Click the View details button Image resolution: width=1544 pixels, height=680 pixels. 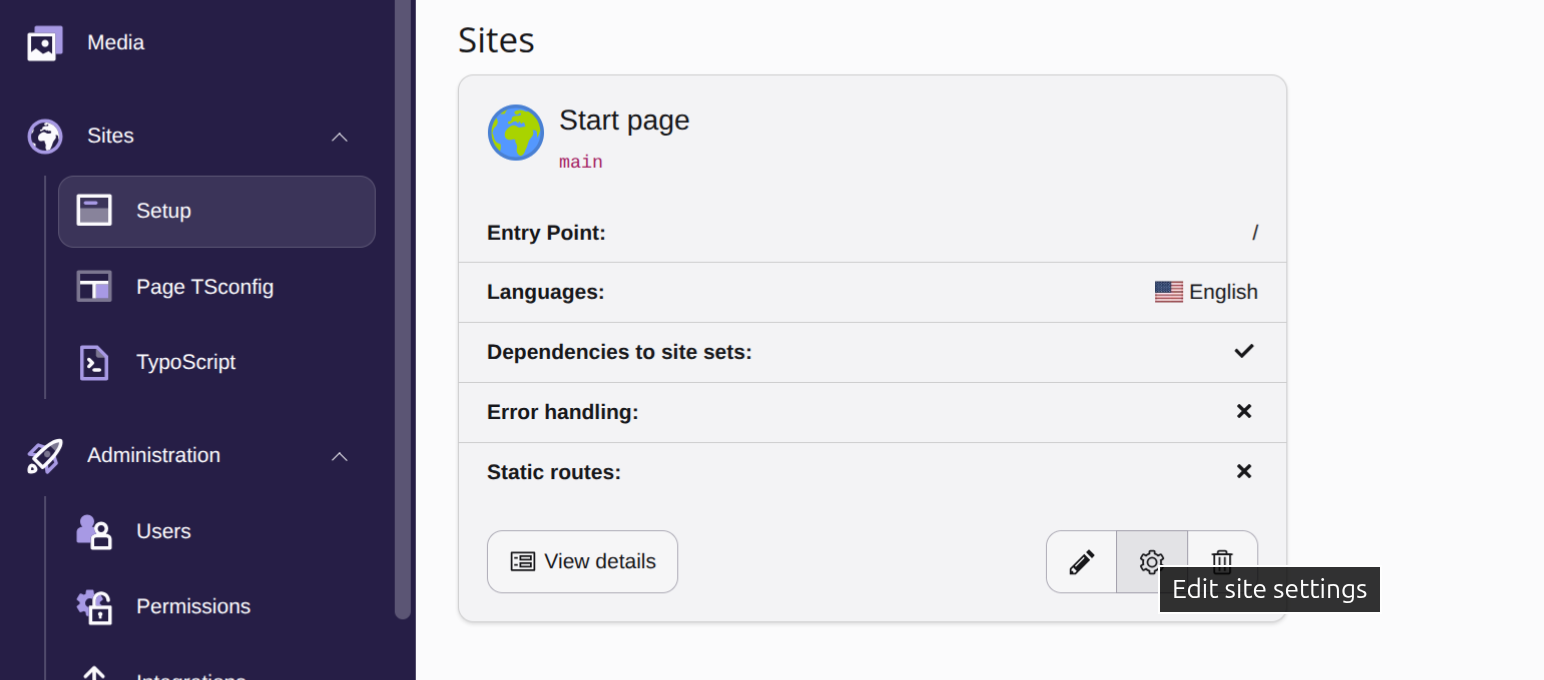click(582, 561)
